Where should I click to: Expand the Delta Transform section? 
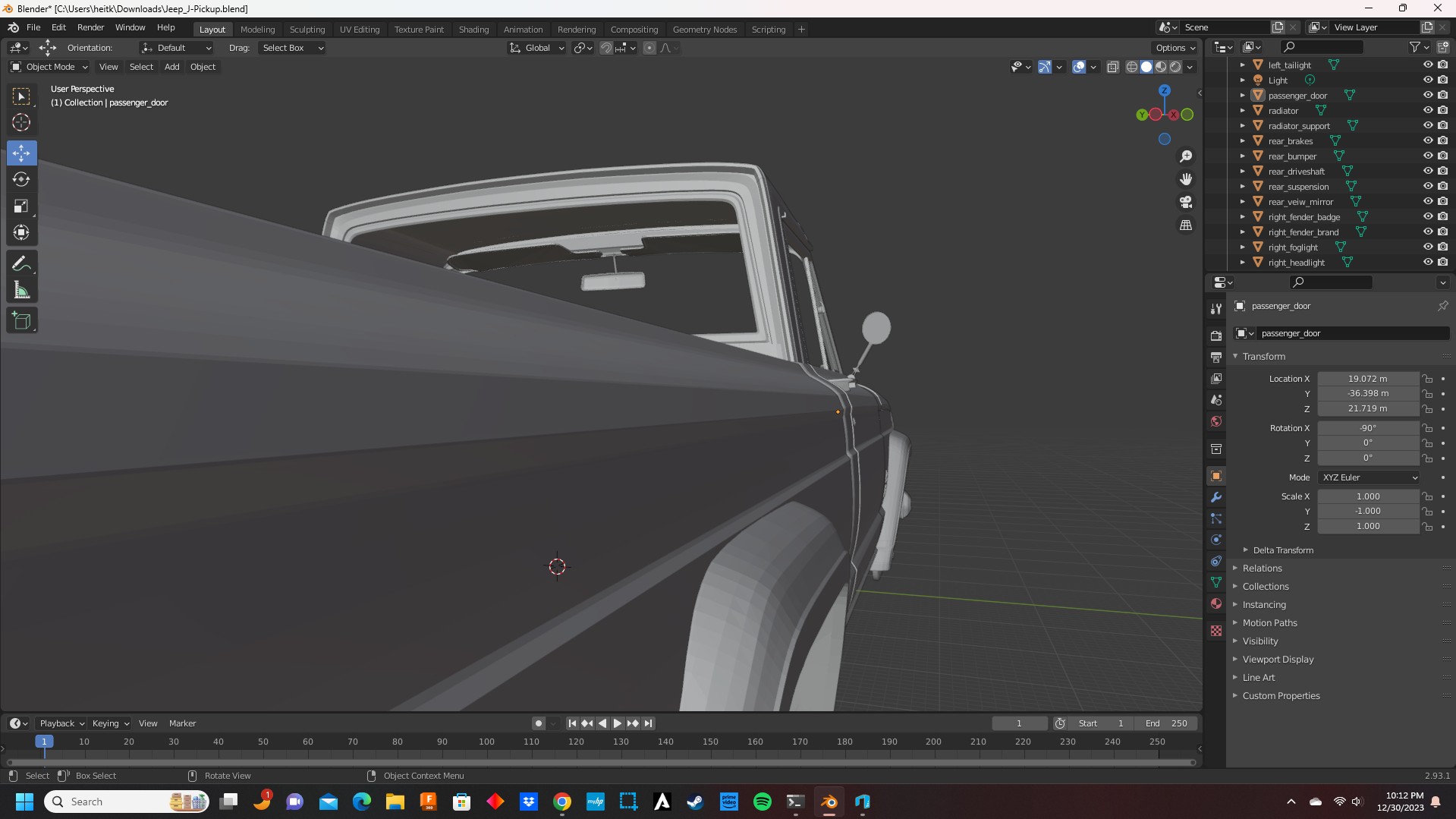(x=1282, y=550)
